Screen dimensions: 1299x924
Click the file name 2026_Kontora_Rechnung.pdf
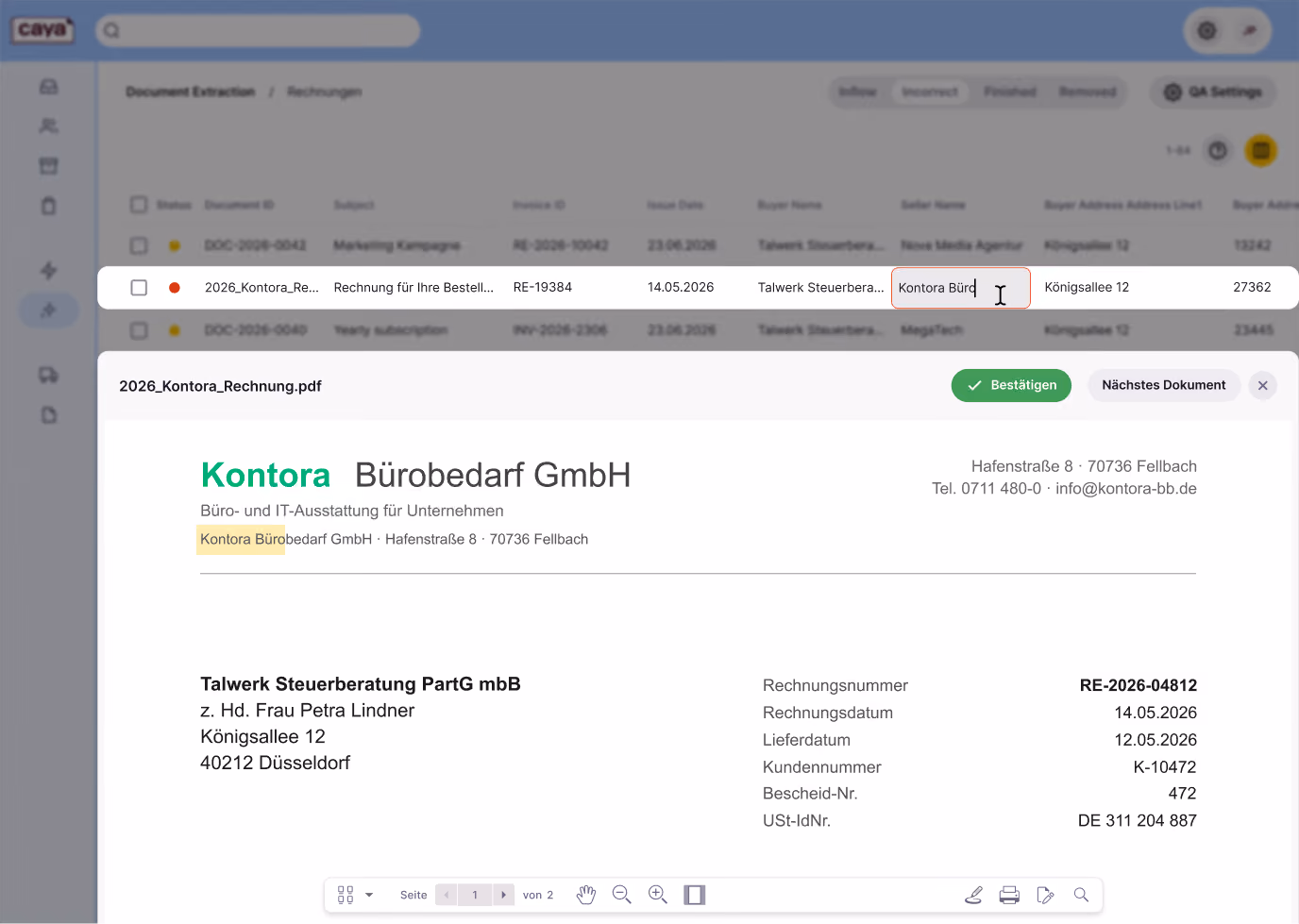[220, 386]
